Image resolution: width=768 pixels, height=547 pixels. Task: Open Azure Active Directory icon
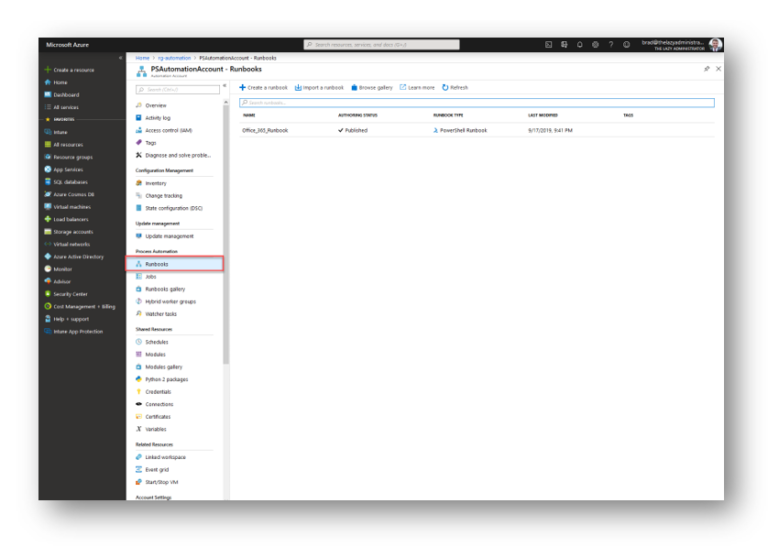(48, 257)
